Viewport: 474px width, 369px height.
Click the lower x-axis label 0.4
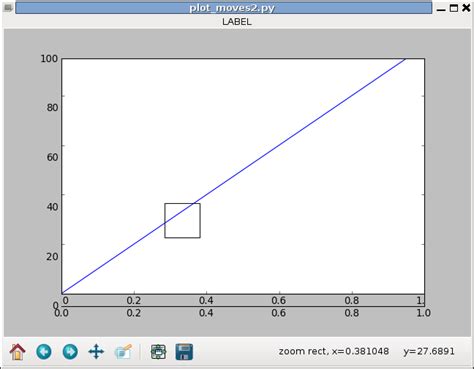[x=206, y=313]
